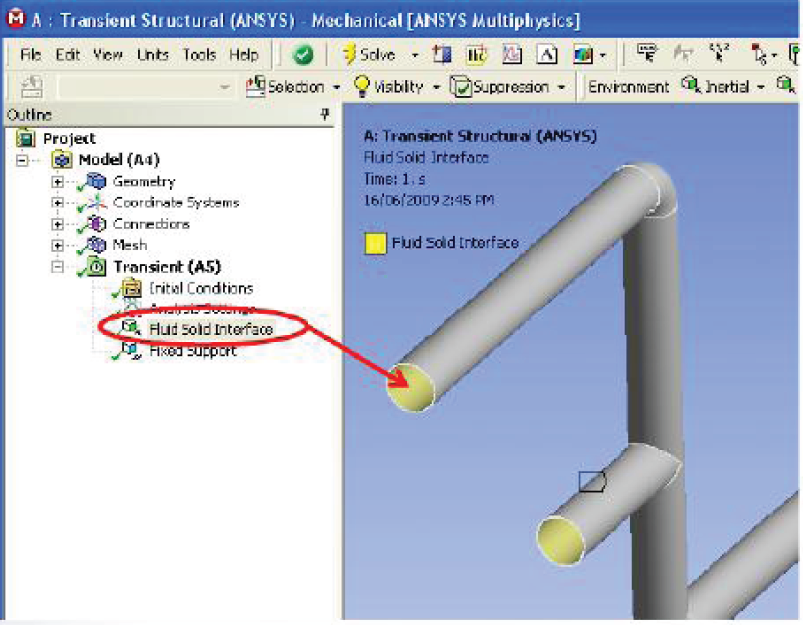Open the Solve dropdown arrow
The image size is (803, 625).
click(x=415, y=55)
